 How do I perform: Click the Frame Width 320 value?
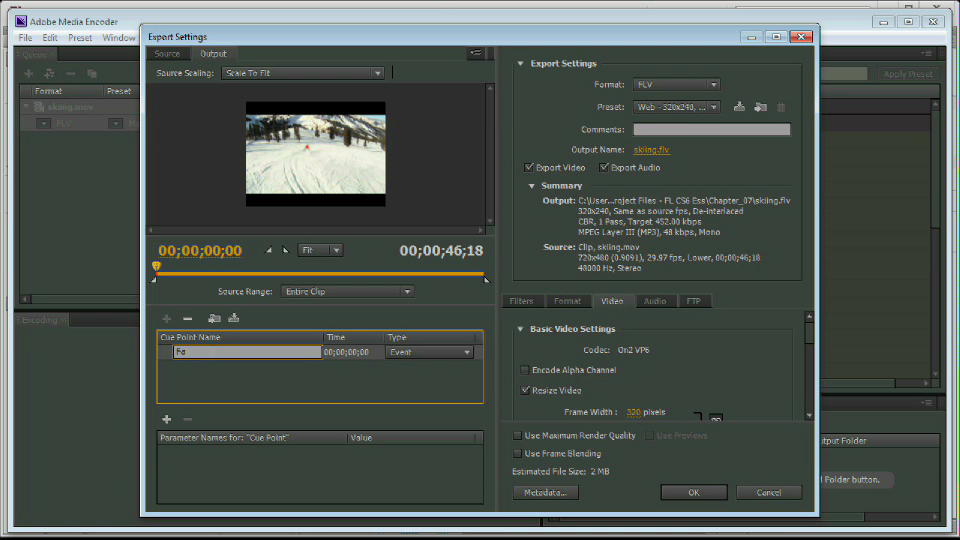point(633,412)
